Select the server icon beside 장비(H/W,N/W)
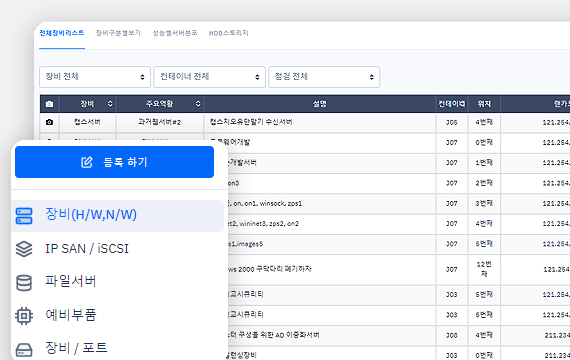Viewport: 570px width, 360px height. point(24,215)
